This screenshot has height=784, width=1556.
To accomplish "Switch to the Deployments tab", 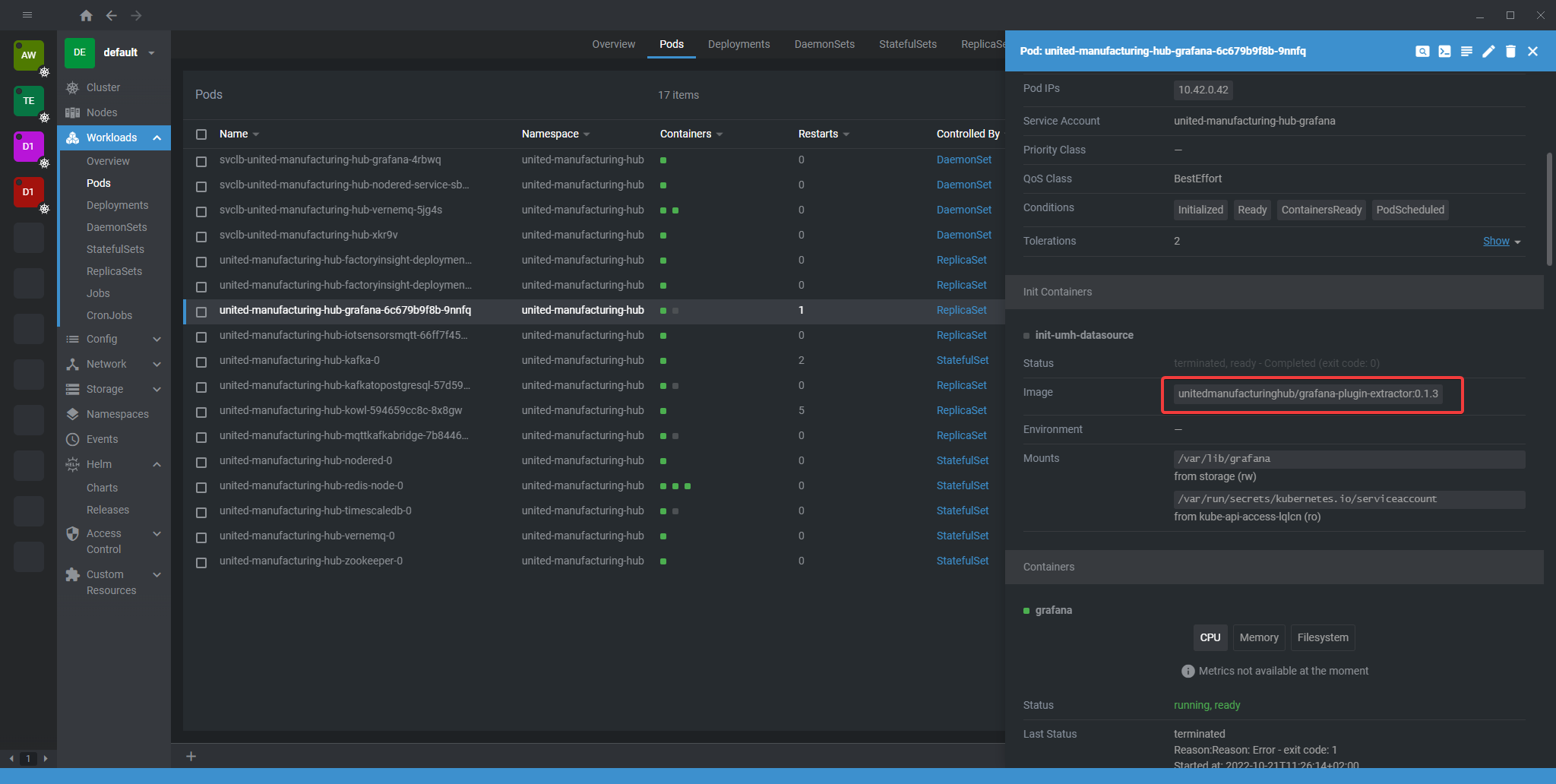I will [x=738, y=44].
